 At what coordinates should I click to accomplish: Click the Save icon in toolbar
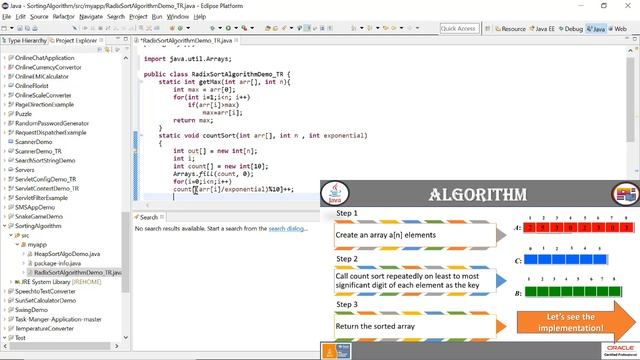pyautogui.click(x=20, y=28)
